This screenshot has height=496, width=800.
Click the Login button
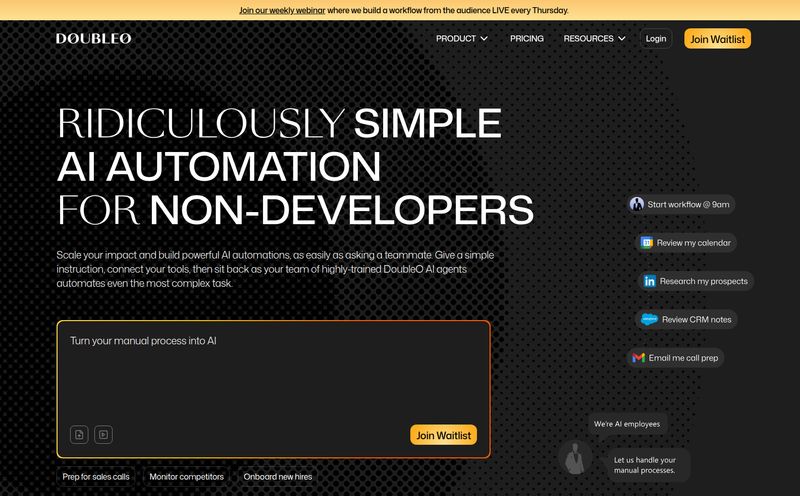point(656,39)
